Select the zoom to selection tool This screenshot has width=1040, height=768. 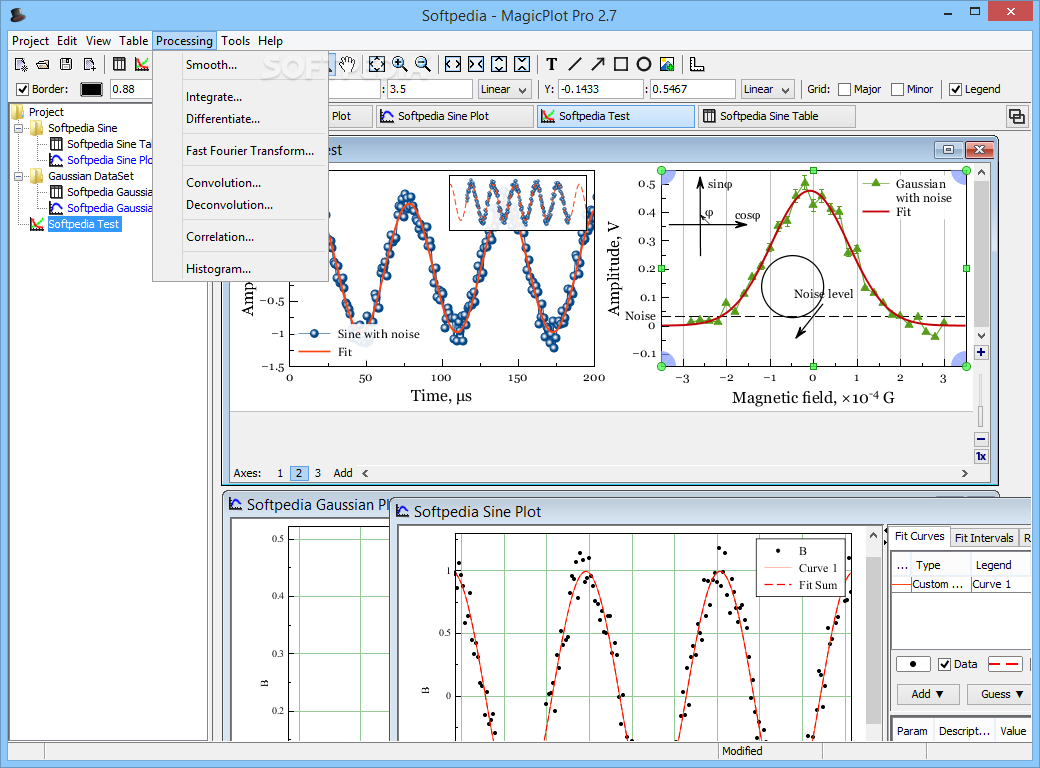(x=377, y=64)
